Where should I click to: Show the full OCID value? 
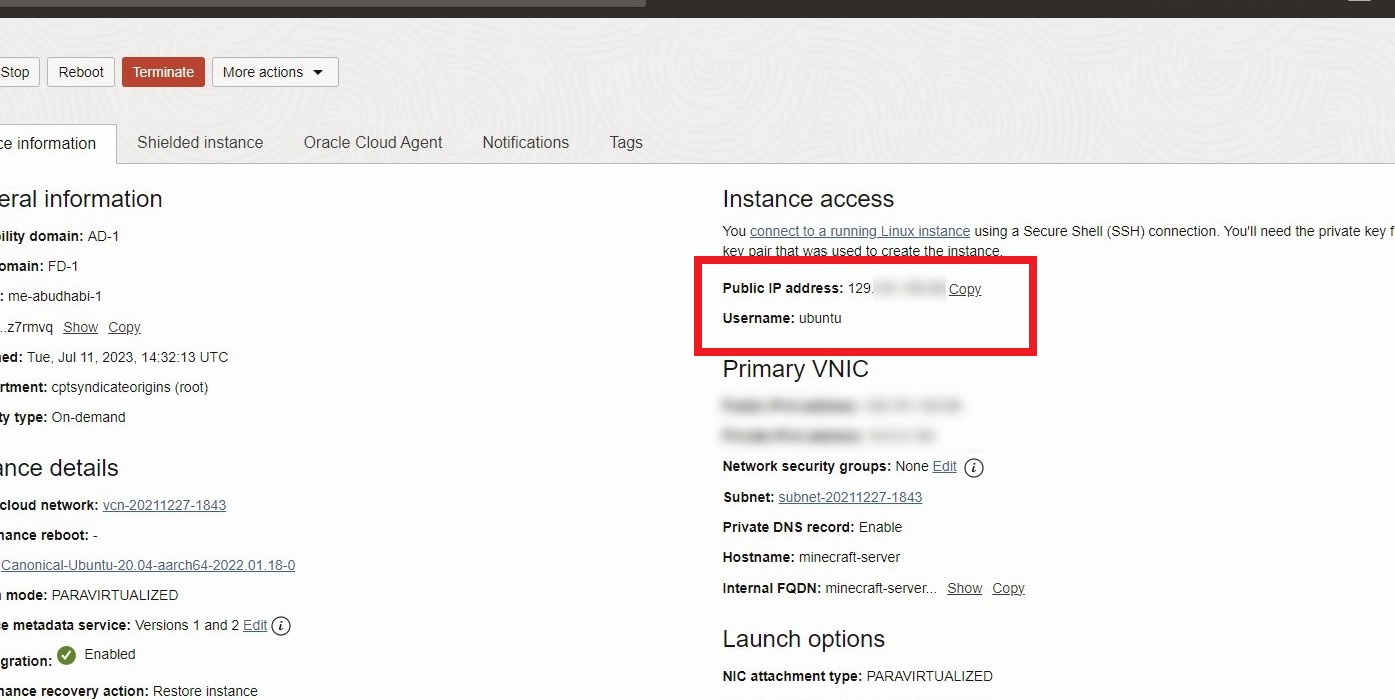tap(80, 327)
